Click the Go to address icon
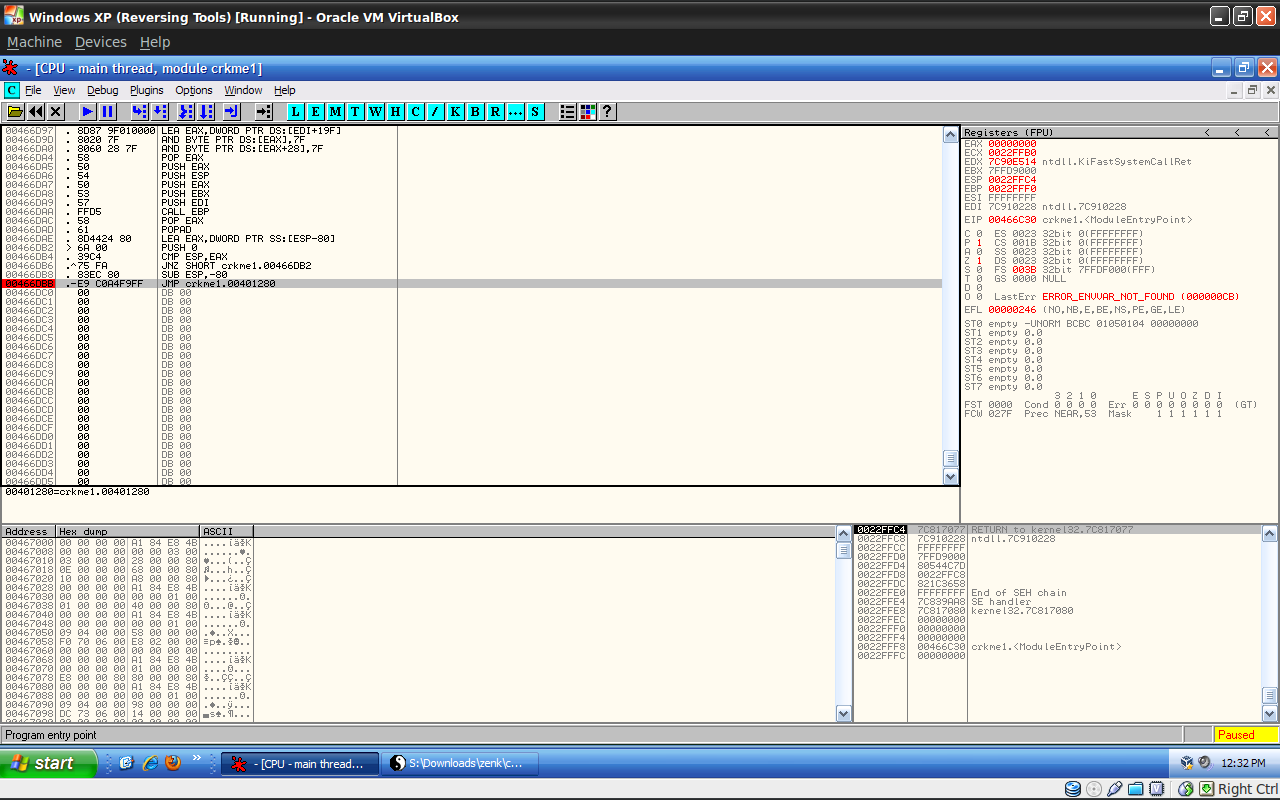The image size is (1280, 800). tap(264, 112)
